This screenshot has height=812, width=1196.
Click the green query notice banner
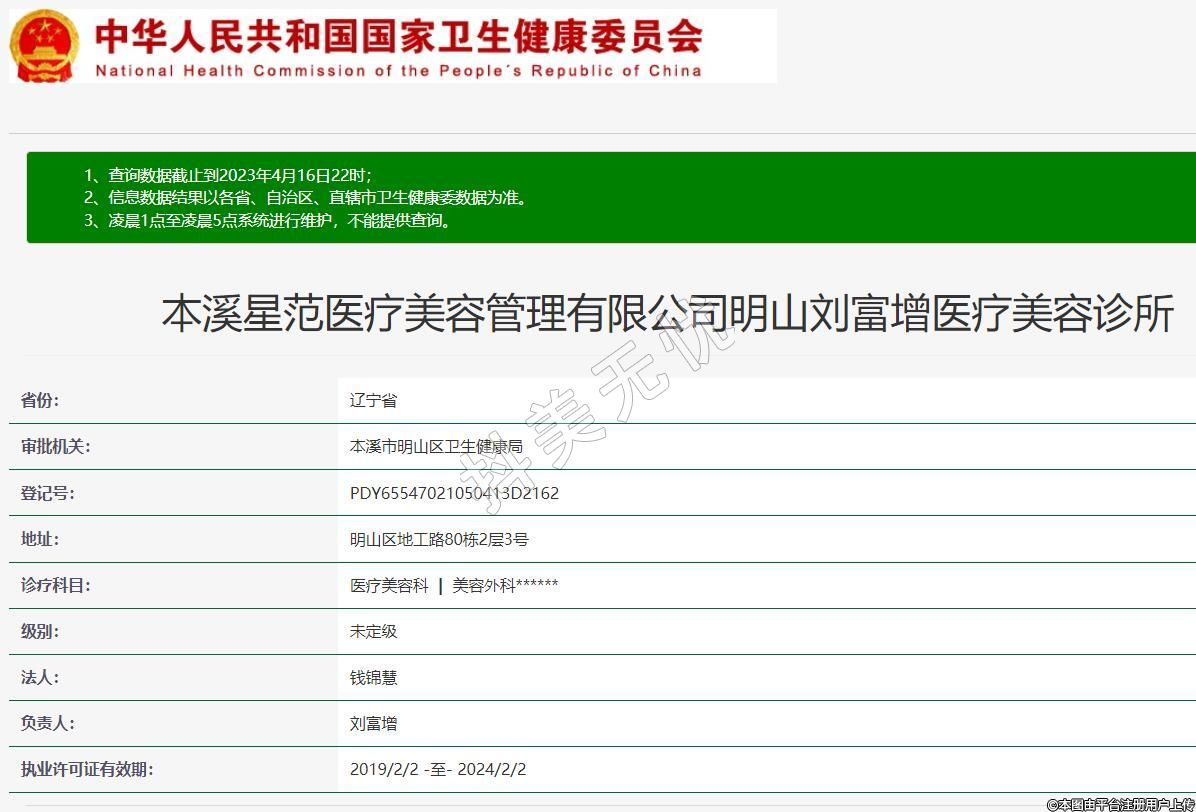(610, 197)
